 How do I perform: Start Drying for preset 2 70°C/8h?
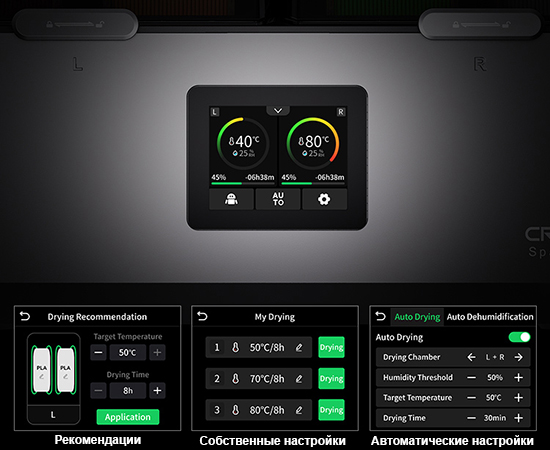pos(331,378)
